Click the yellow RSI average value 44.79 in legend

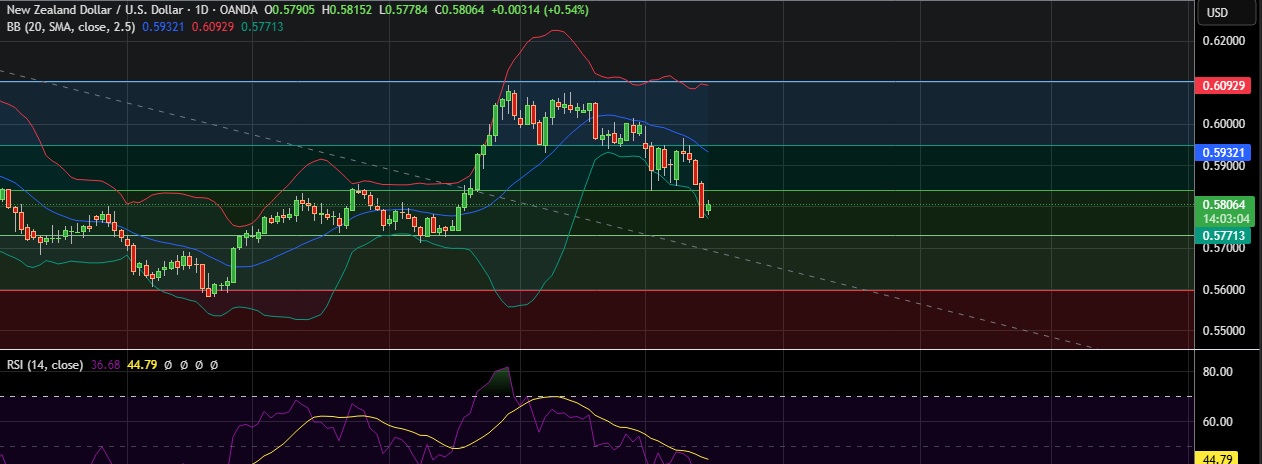(x=143, y=365)
